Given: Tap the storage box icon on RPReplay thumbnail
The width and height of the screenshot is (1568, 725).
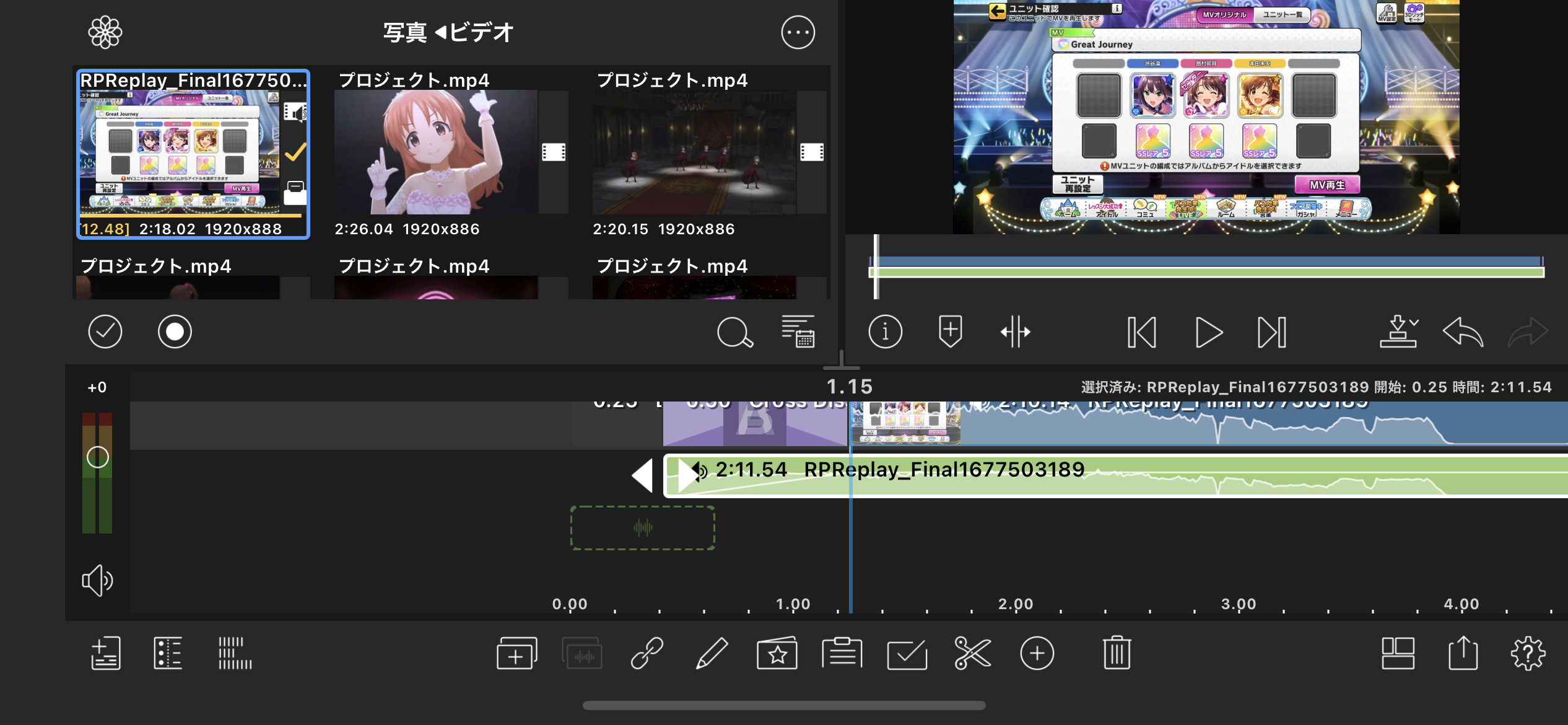Looking at the screenshot, I should coord(295,193).
